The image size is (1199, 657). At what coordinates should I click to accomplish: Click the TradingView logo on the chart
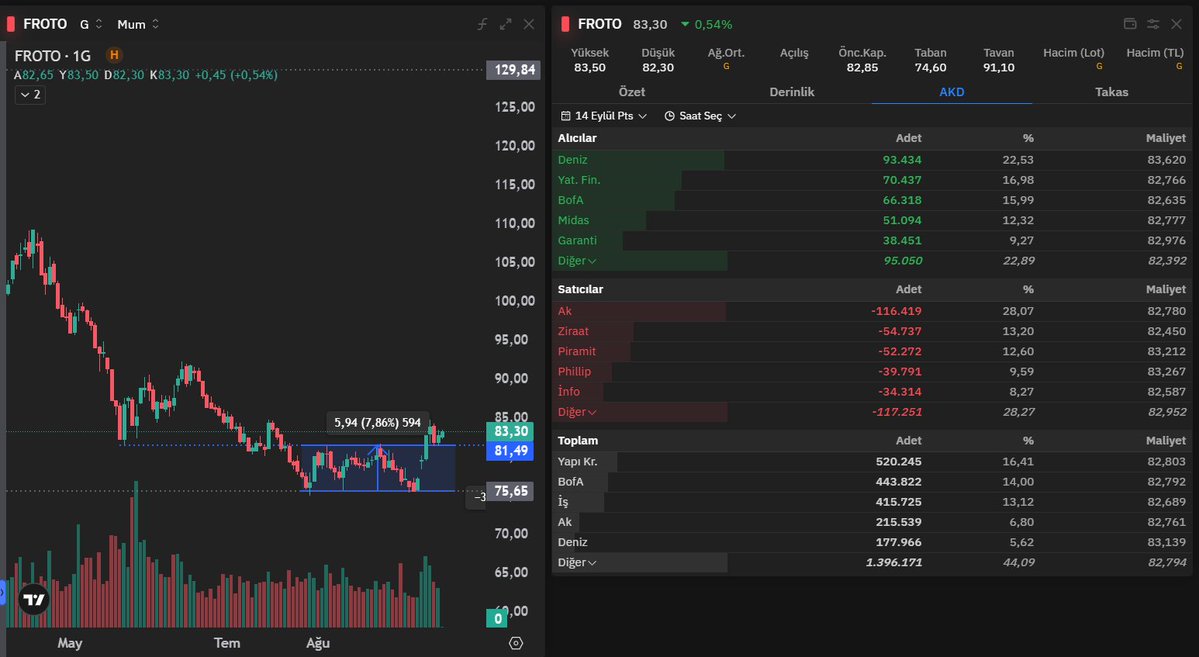click(34, 600)
